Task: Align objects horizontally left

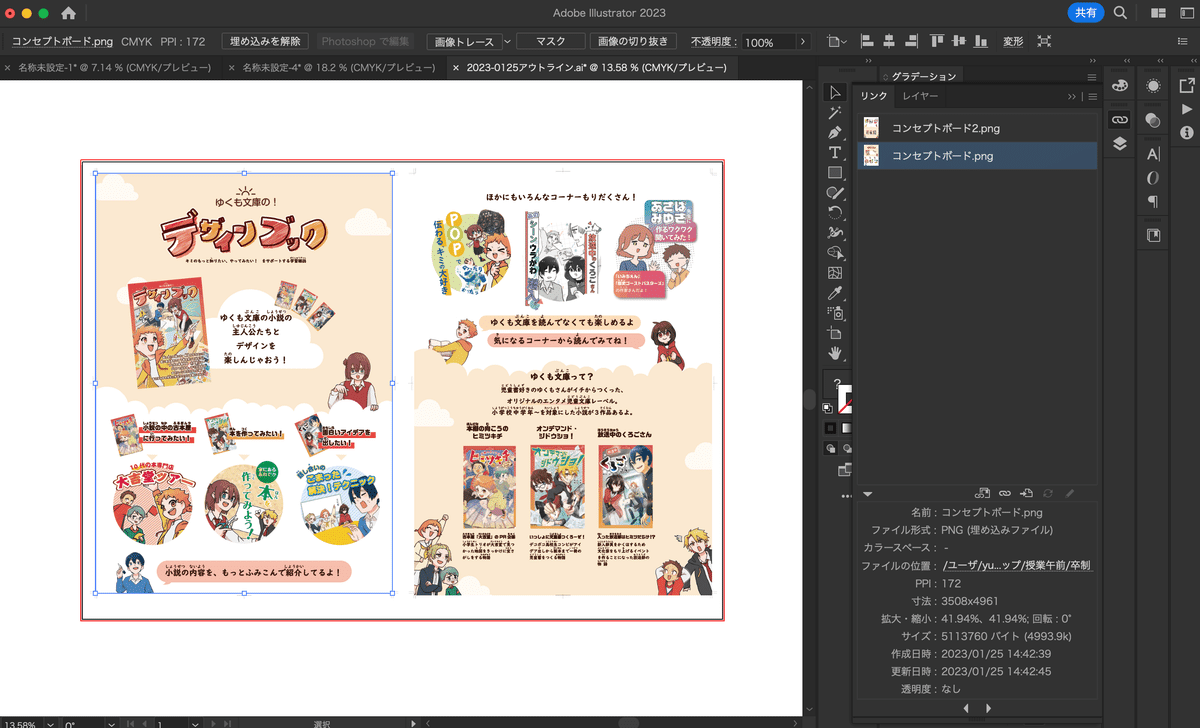Action: 865,41
